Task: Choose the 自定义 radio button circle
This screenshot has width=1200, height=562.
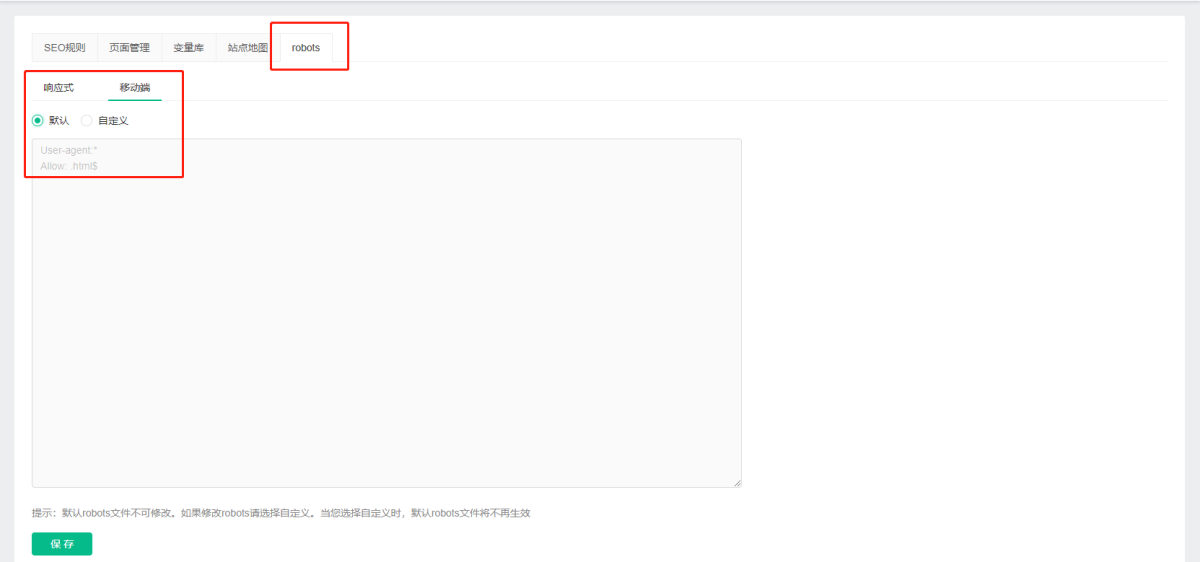Action: pyautogui.click(x=87, y=121)
